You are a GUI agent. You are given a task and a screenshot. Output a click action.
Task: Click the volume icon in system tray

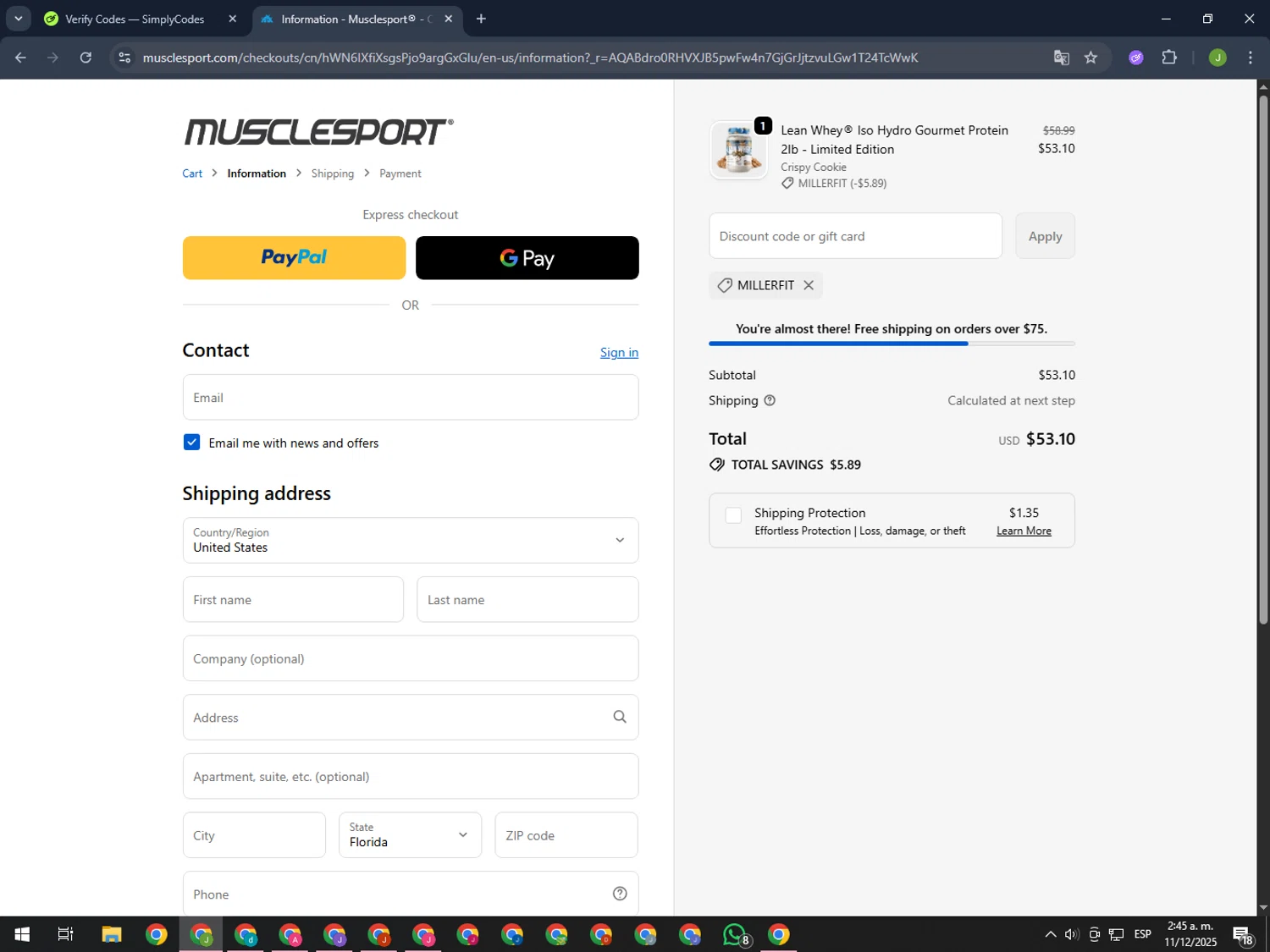(1071, 934)
